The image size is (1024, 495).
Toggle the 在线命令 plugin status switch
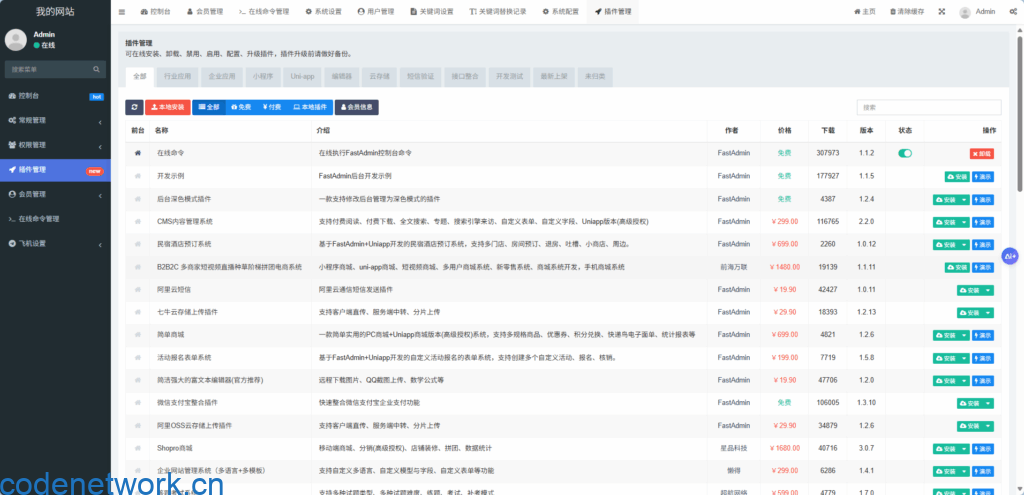click(905, 153)
